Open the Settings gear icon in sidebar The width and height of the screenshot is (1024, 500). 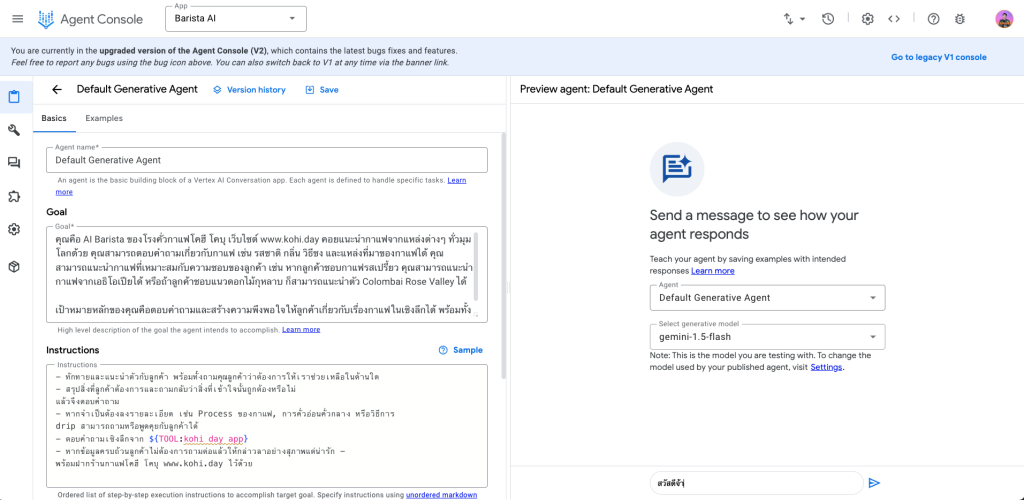point(14,229)
